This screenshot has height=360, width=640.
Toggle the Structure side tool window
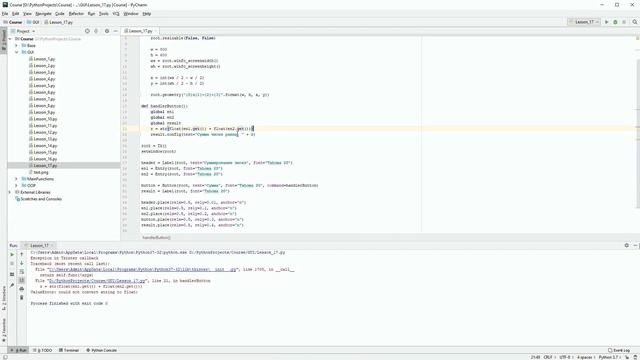pos(4,298)
